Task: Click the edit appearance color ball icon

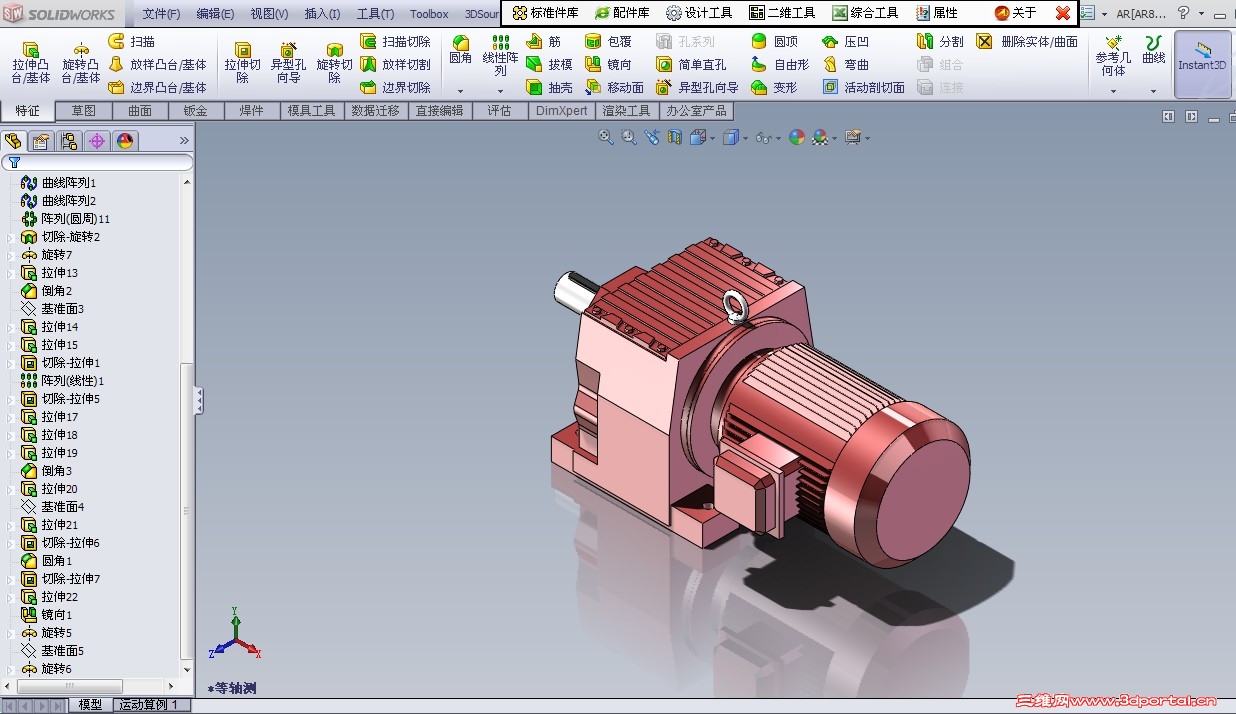Action: tap(797, 138)
